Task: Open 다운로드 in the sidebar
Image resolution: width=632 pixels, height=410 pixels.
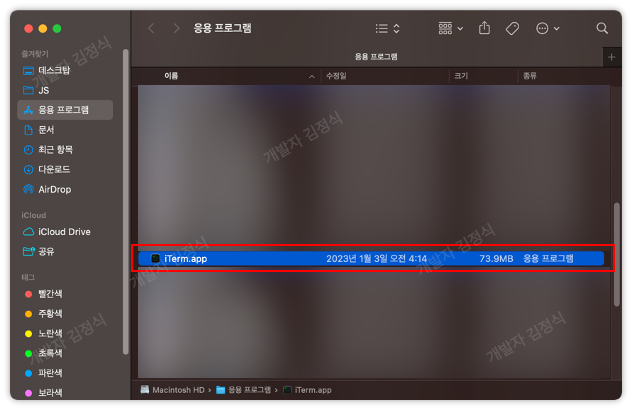Action: click(65, 169)
